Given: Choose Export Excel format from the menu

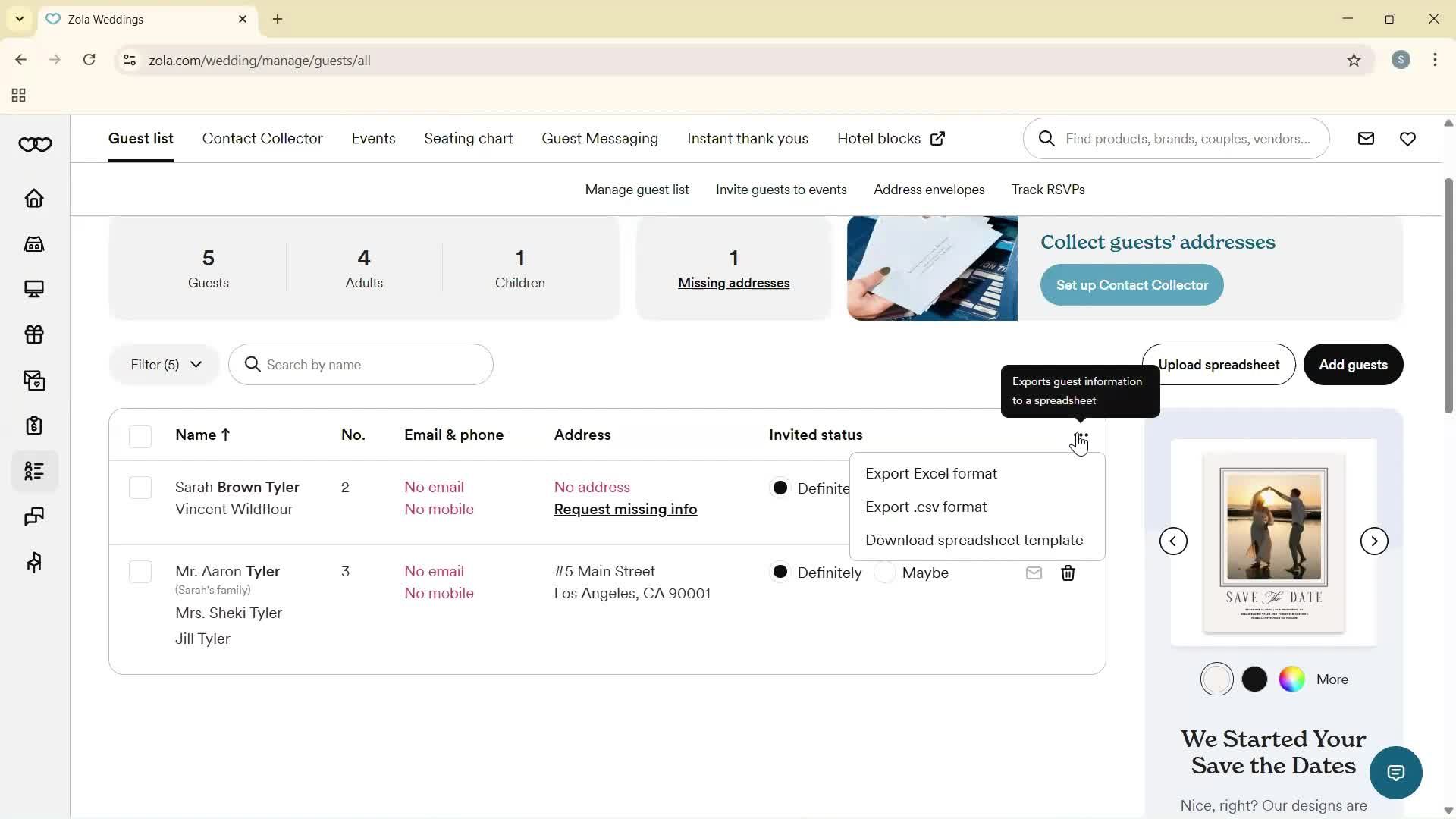Looking at the screenshot, I should coord(931,473).
